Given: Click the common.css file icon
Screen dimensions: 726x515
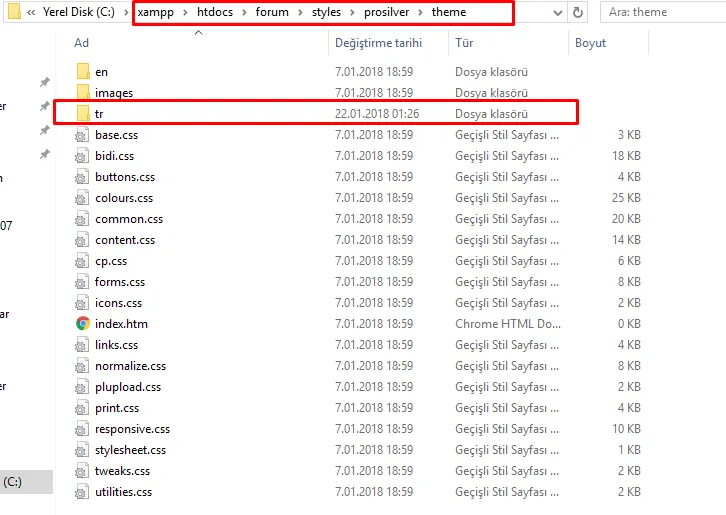Looking at the screenshot, I should tap(82, 219).
